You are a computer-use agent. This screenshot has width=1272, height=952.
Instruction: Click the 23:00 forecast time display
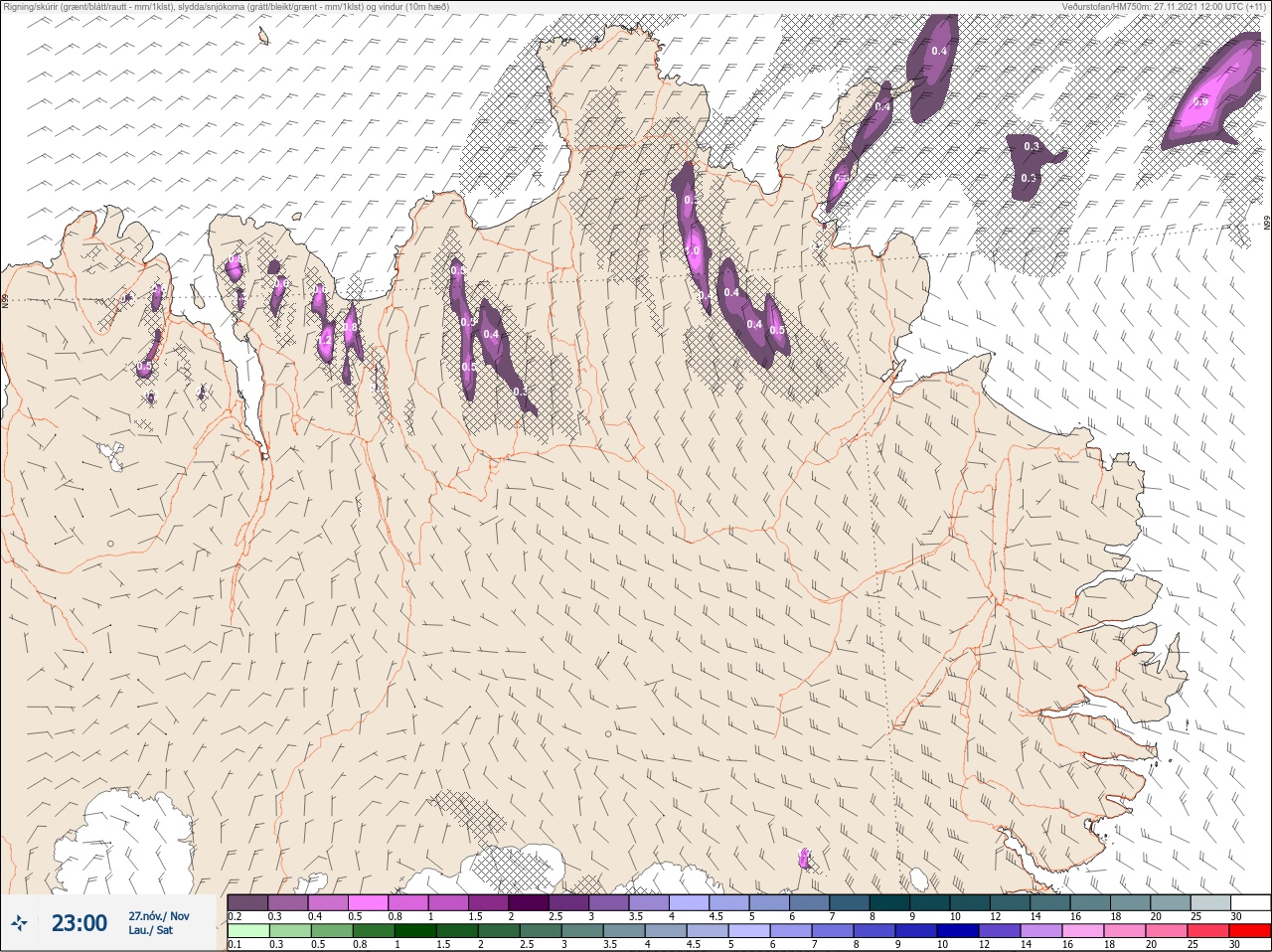(x=79, y=923)
